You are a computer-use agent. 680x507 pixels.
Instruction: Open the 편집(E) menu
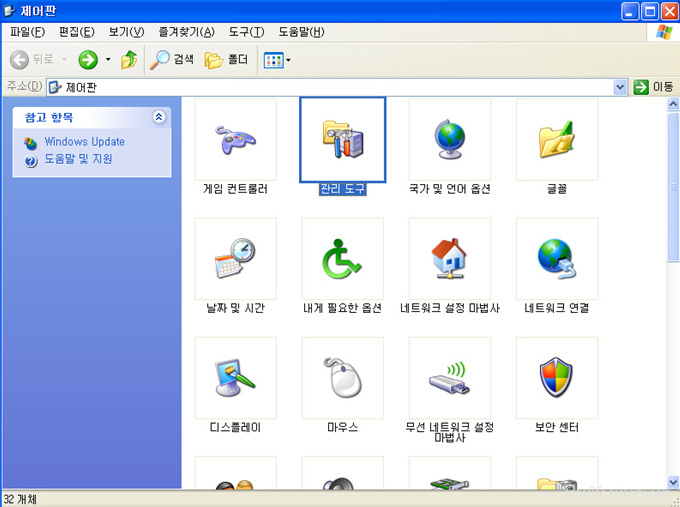tap(77, 32)
